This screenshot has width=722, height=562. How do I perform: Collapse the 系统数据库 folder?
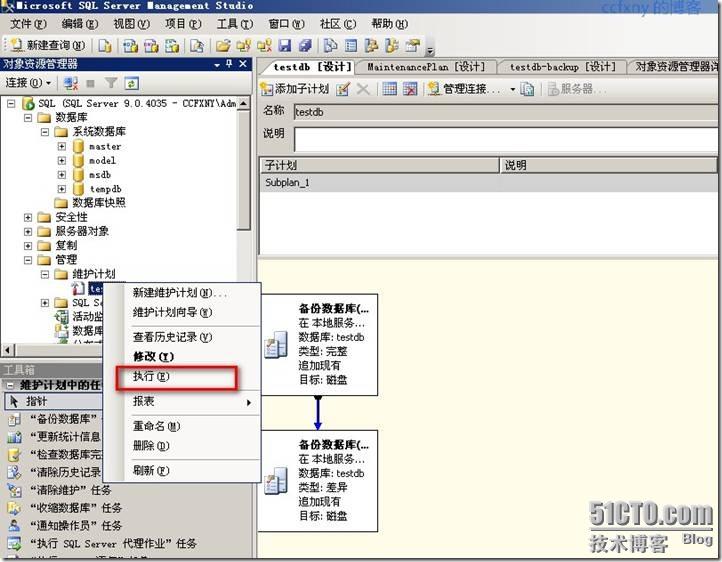point(45,132)
